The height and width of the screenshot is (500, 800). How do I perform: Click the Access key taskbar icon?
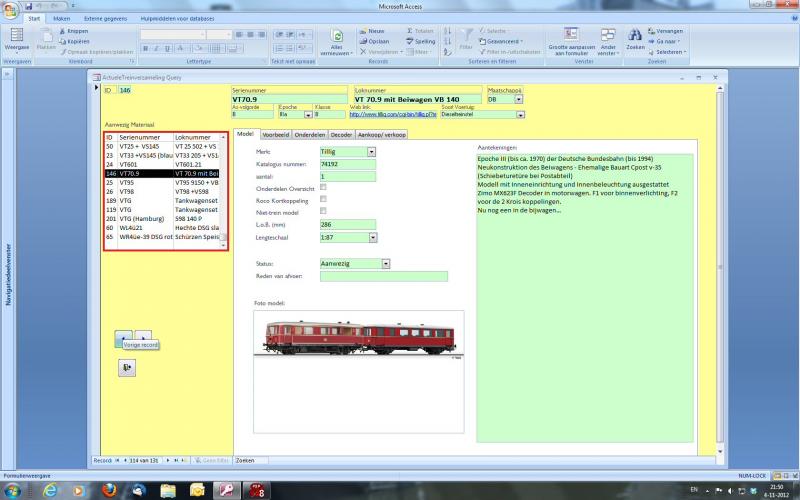click(227, 490)
